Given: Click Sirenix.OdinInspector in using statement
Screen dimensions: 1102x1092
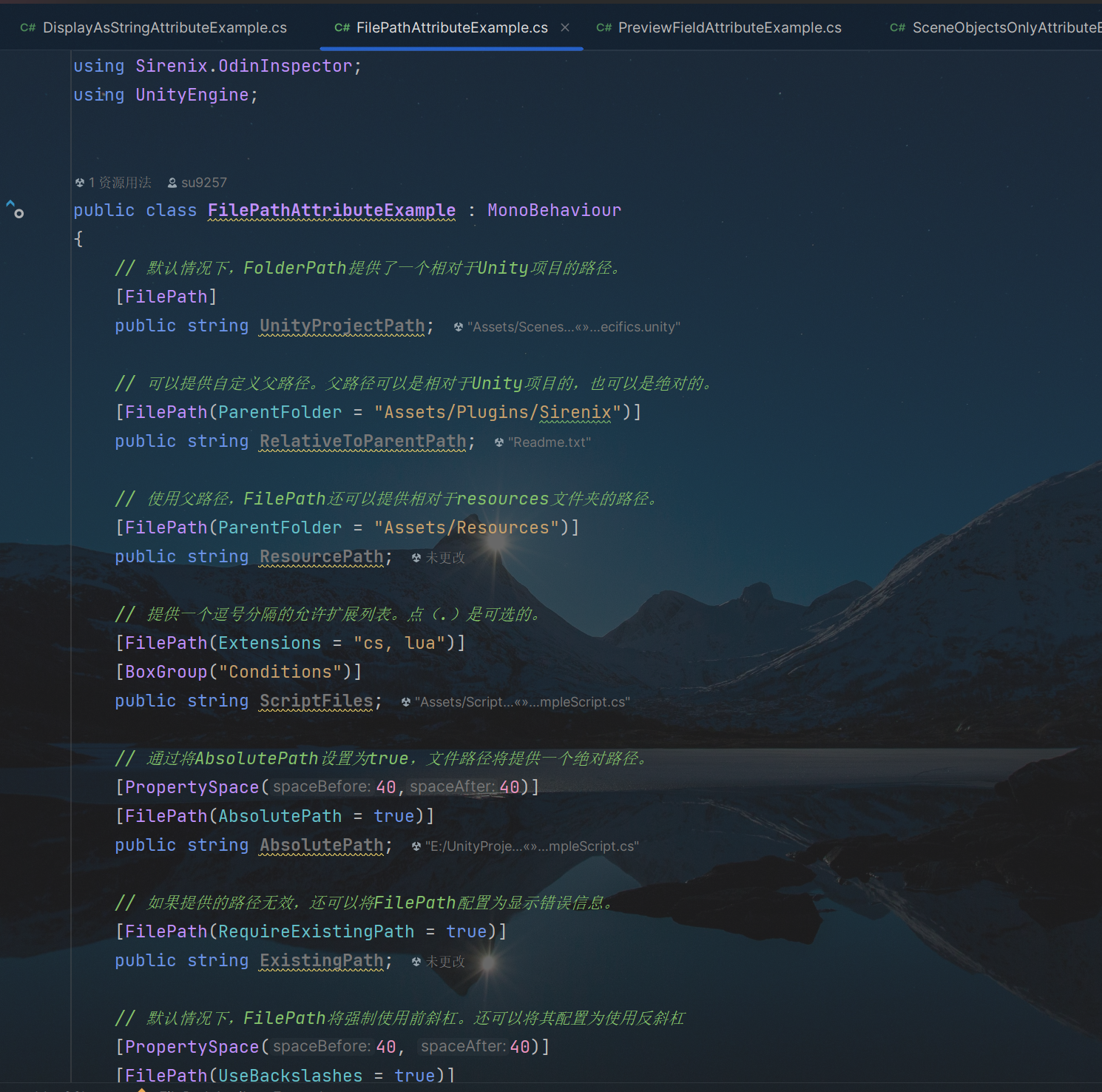Looking at the screenshot, I should pyautogui.click(x=244, y=66).
